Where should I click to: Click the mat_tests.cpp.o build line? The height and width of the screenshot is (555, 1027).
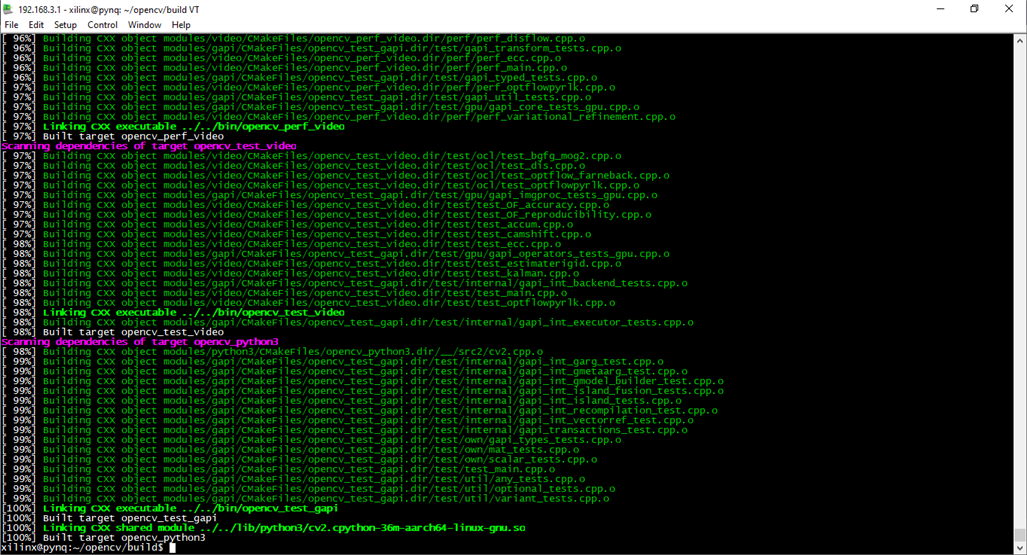pyautogui.click(x=290, y=449)
